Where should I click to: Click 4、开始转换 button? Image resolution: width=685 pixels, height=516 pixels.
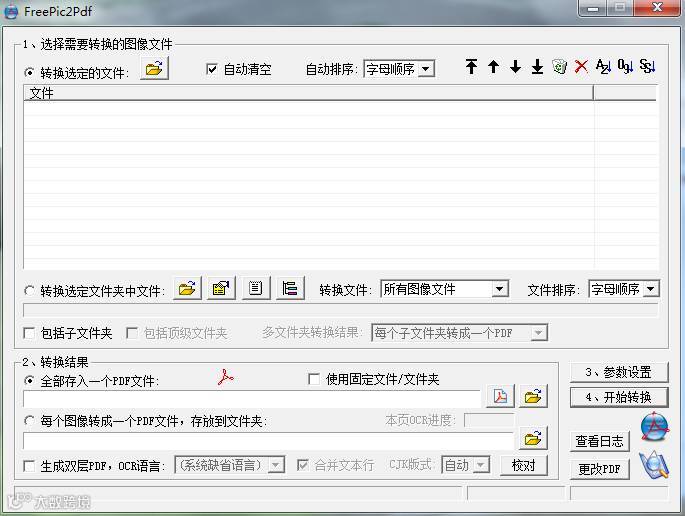tap(619, 397)
